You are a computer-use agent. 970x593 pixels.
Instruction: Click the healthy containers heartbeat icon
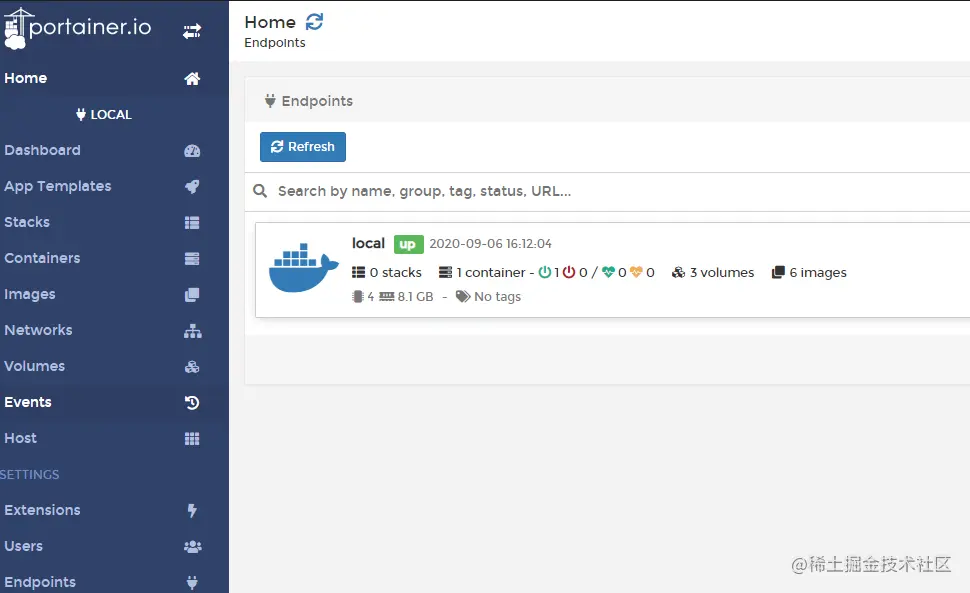point(608,272)
